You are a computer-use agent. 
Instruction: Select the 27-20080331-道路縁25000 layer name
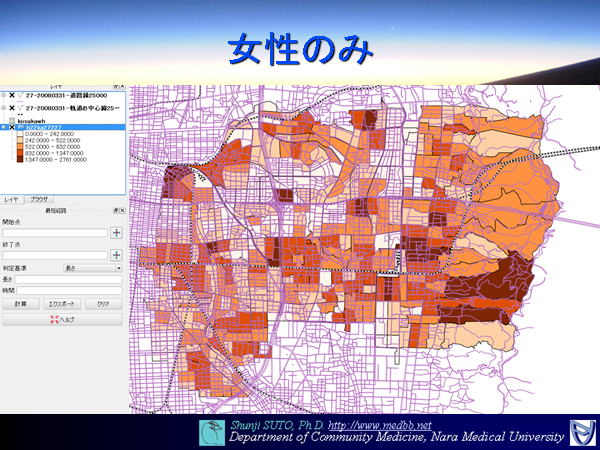pos(66,95)
